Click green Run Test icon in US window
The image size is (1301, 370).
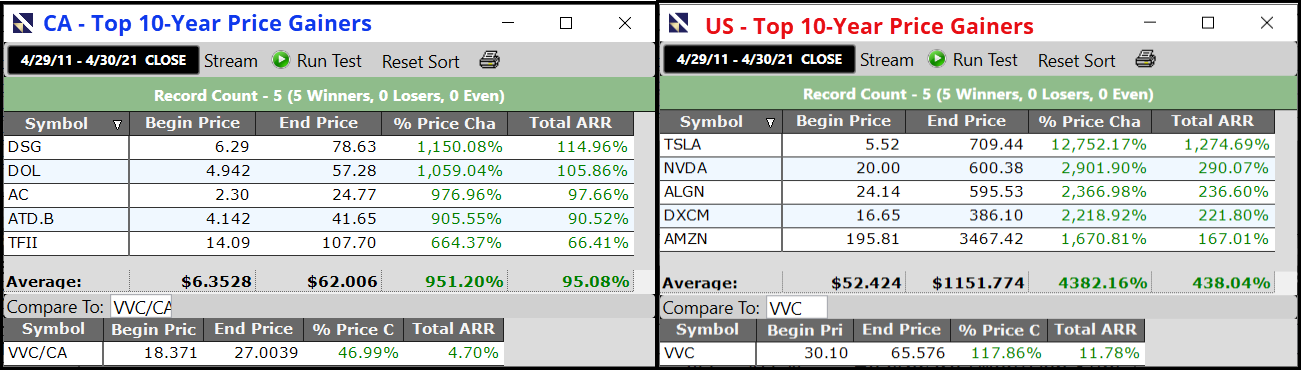click(x=936, y=59)
